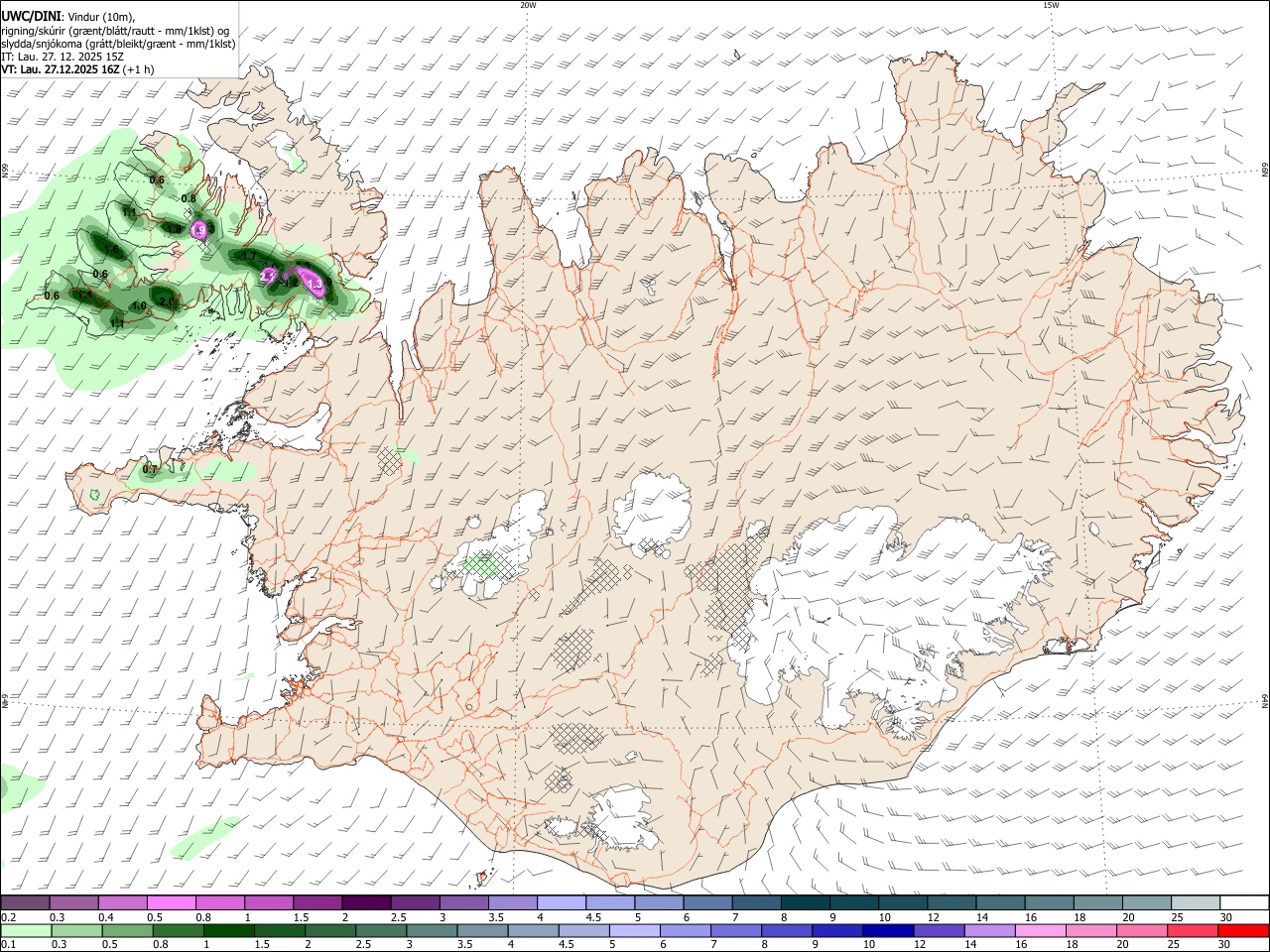
Task: Click the 0.2 label in the upper legend
Action: pos(8,918)
